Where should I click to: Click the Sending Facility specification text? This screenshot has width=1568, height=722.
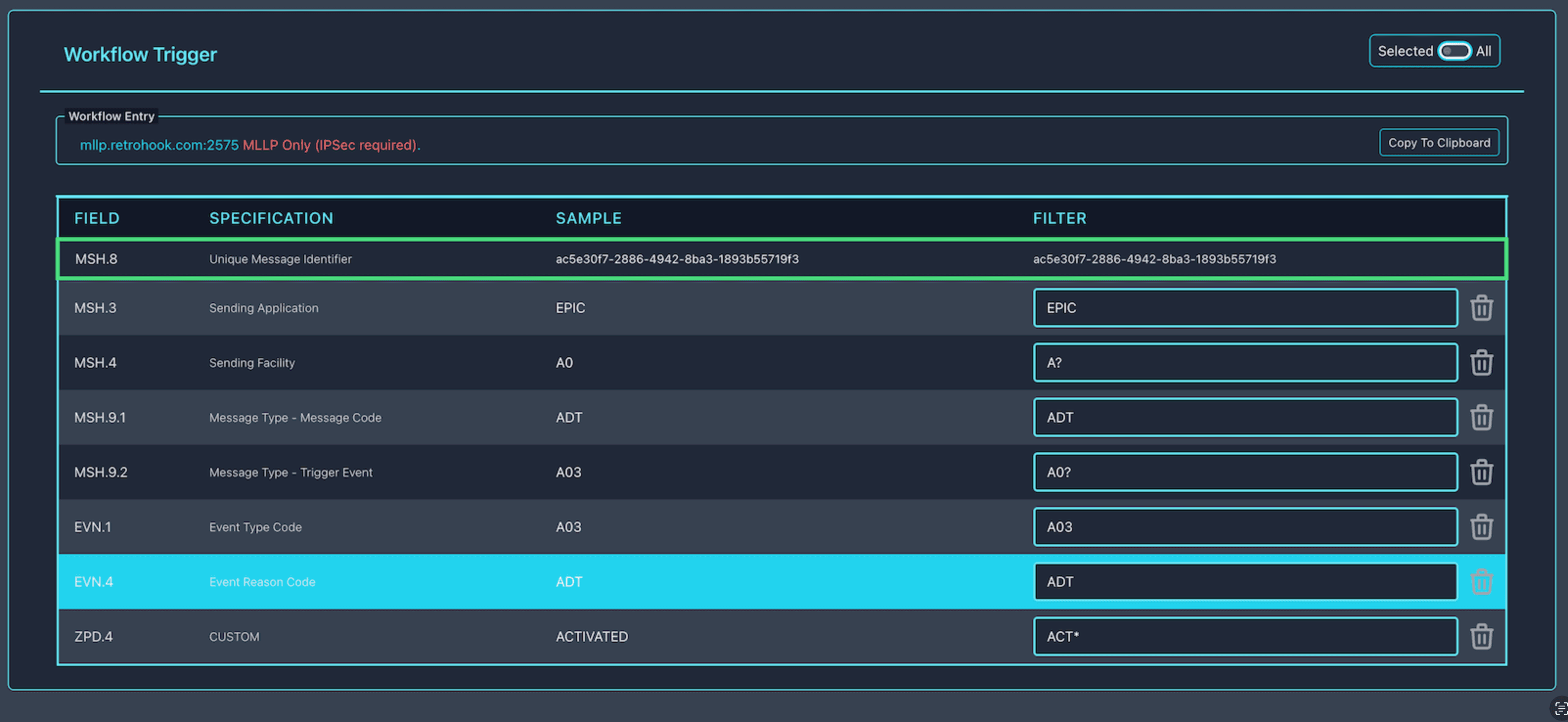[x=252, y=363]
